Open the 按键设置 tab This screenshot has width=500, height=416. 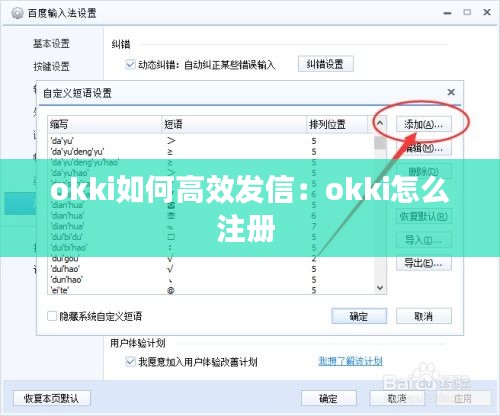coord(51,66)
